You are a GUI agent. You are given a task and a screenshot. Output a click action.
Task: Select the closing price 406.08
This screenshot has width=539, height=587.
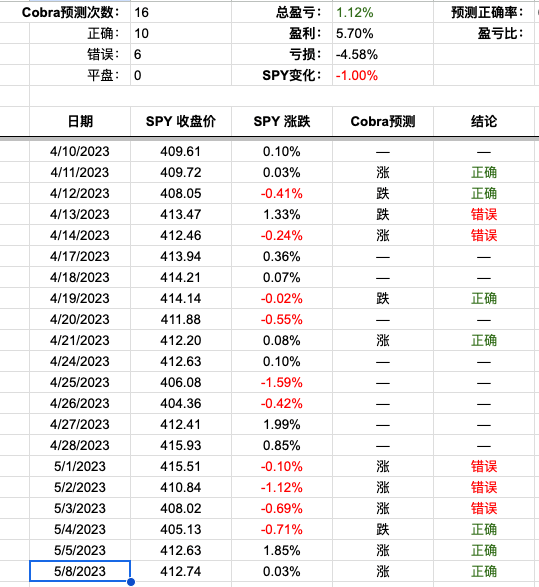point(181,382)
